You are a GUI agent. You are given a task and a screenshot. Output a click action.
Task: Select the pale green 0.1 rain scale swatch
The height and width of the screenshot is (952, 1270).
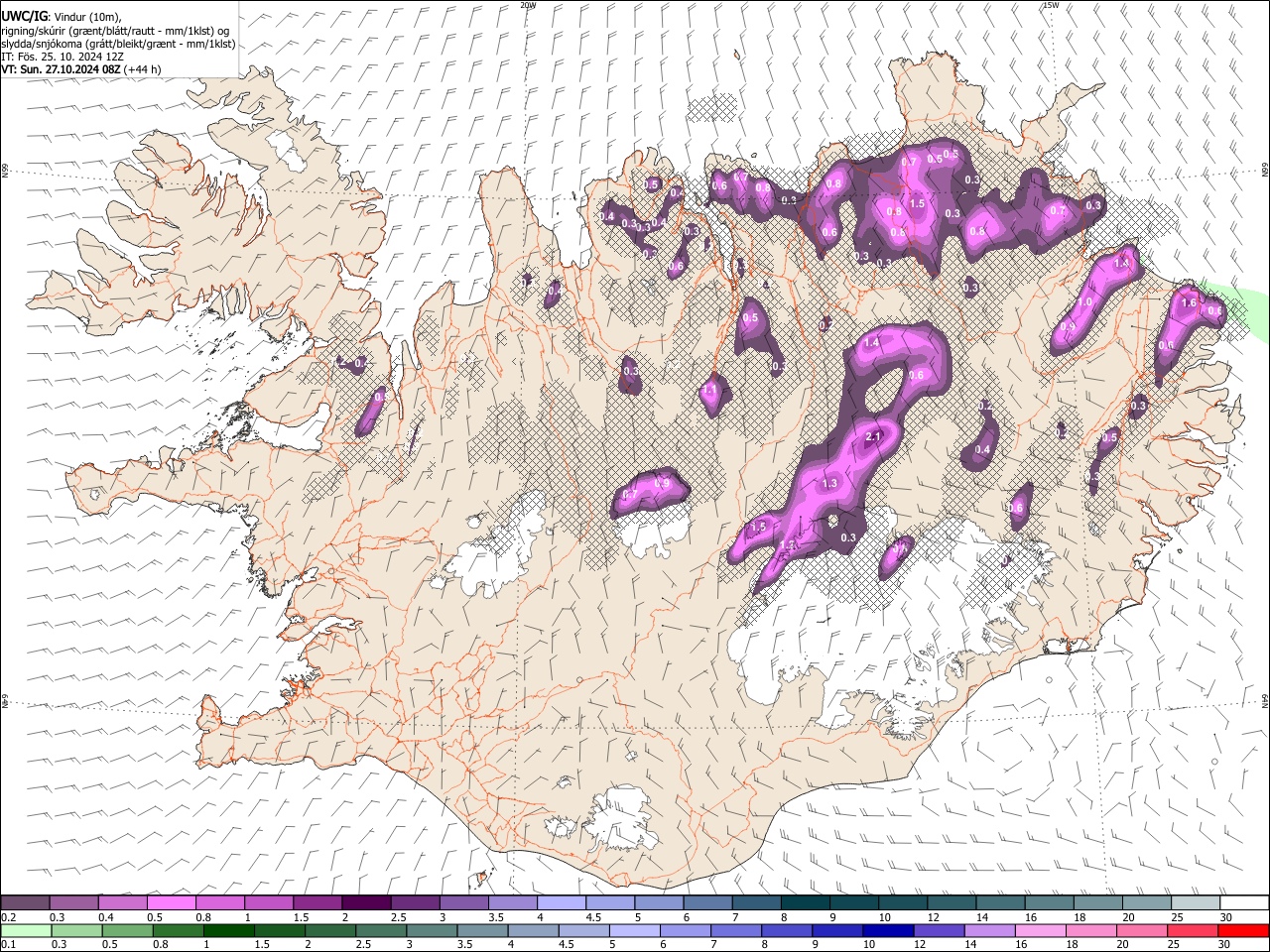point(26,930)
